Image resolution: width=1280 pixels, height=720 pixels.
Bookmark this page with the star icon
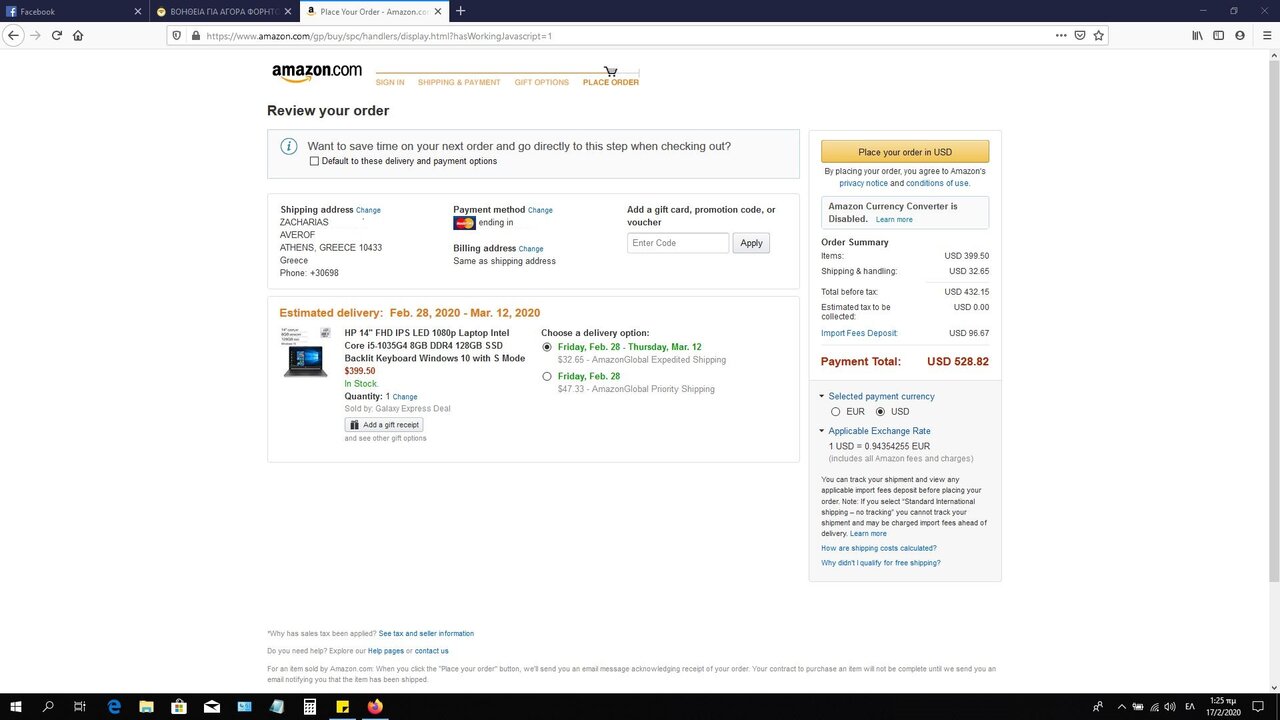click(x=1098, y=35)
